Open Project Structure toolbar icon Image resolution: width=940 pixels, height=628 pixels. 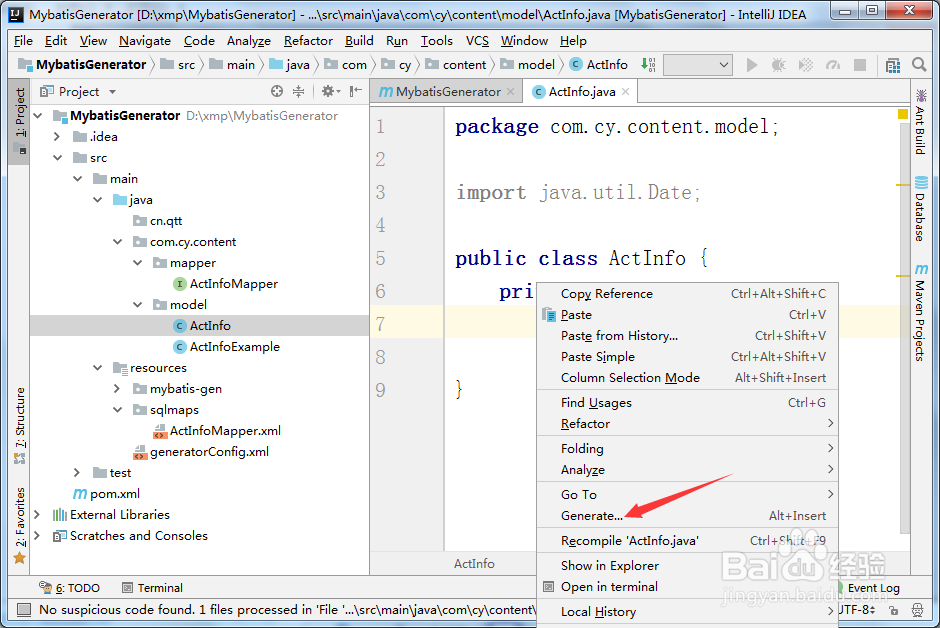tap(893, 65)
